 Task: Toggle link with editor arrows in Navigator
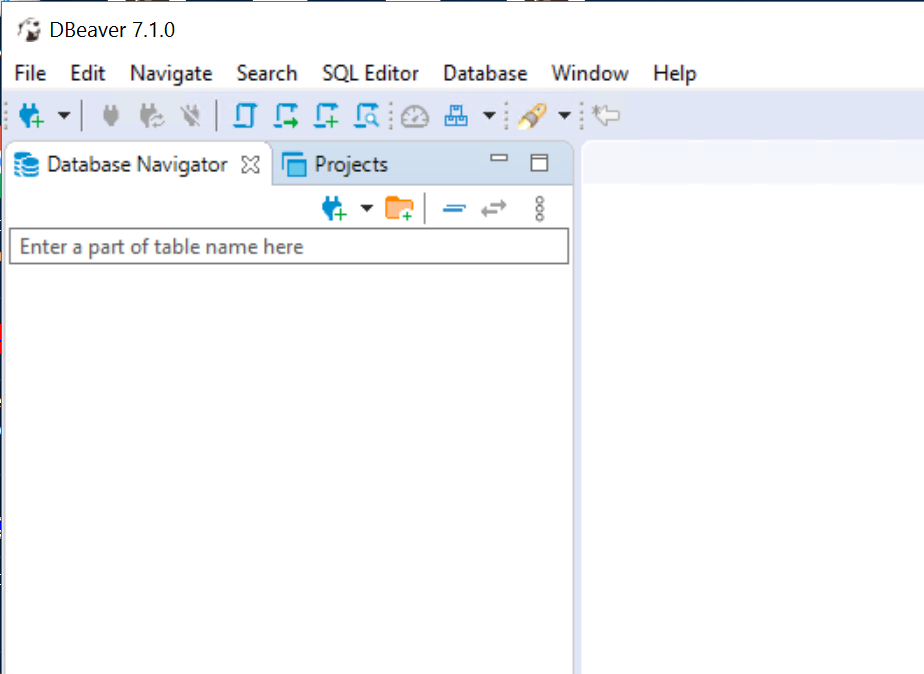494,208
